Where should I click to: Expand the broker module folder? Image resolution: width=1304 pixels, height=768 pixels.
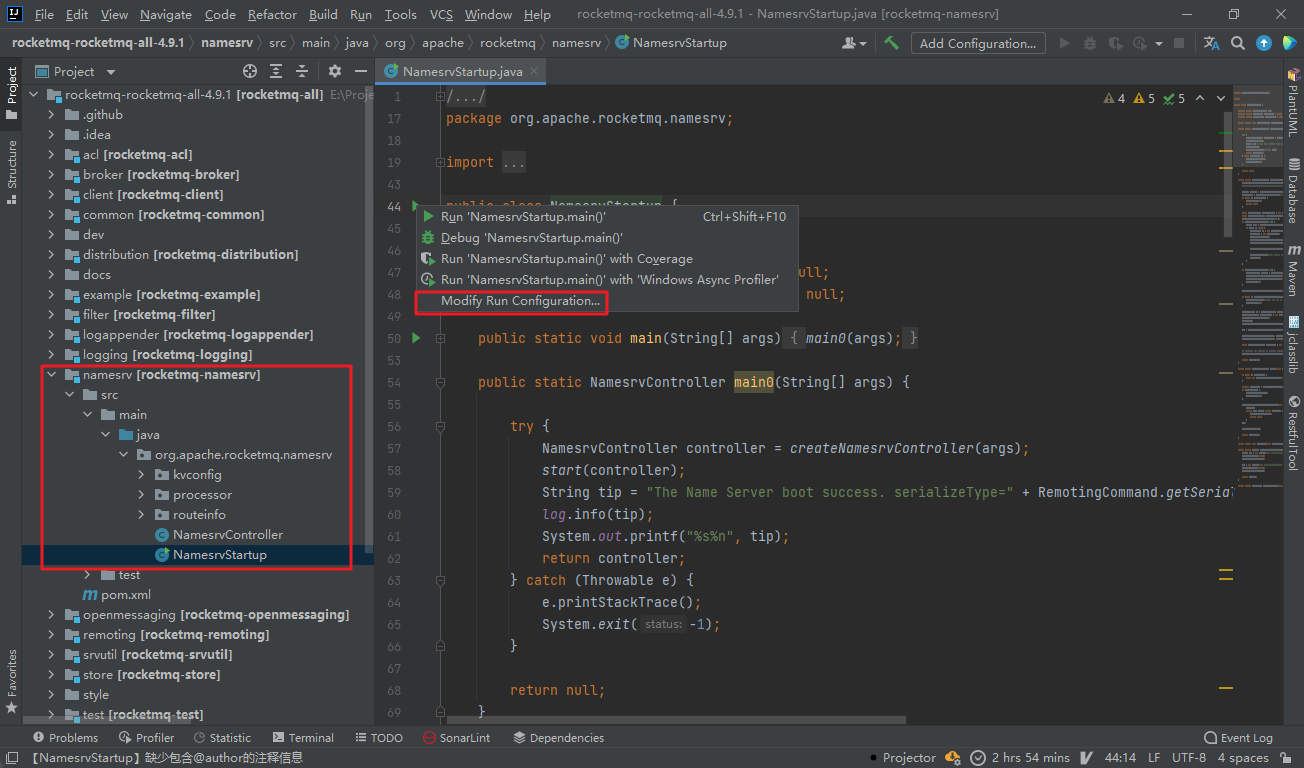52,175
